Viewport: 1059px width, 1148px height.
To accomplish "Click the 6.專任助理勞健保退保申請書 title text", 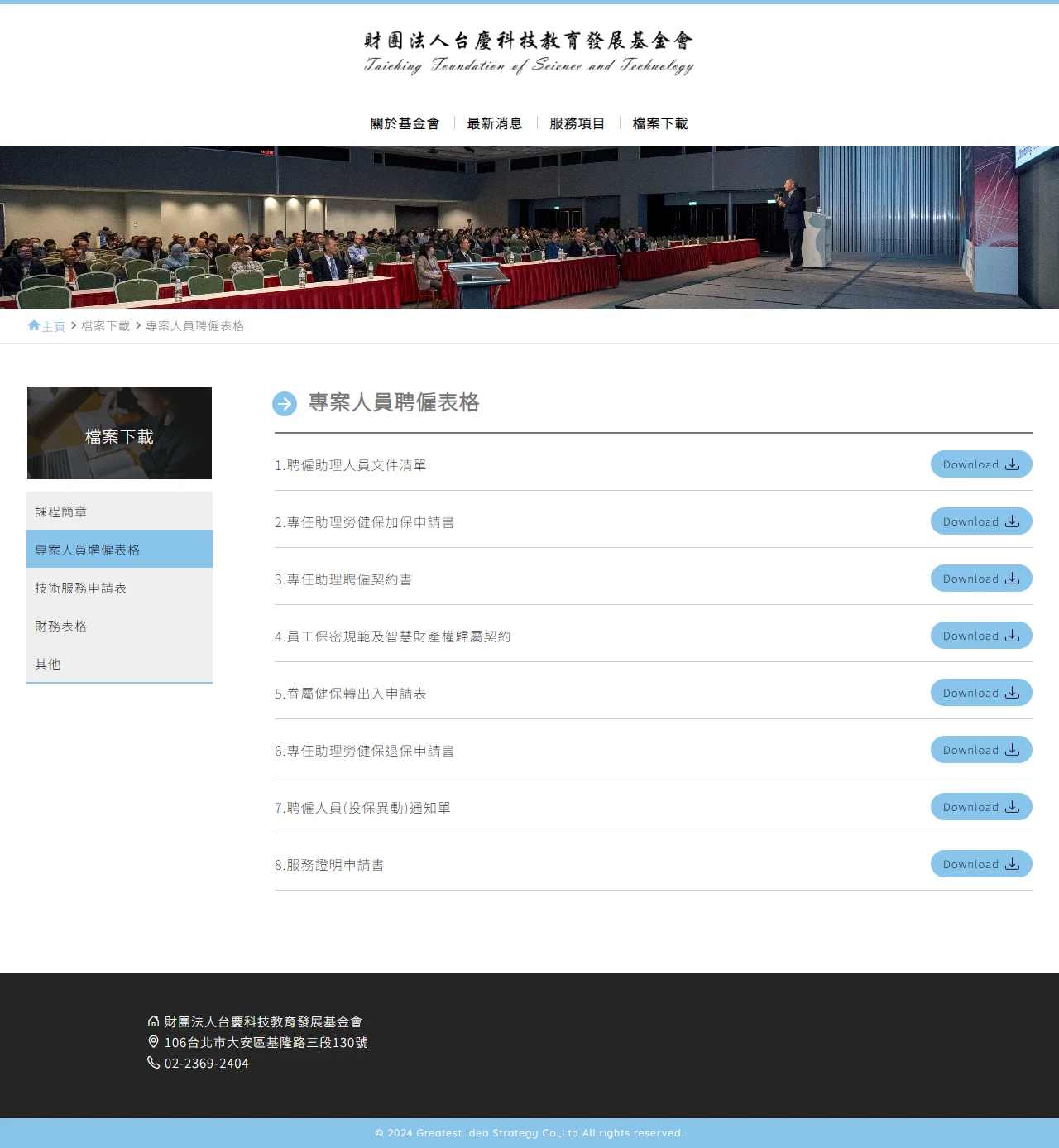I will (364, 751).
